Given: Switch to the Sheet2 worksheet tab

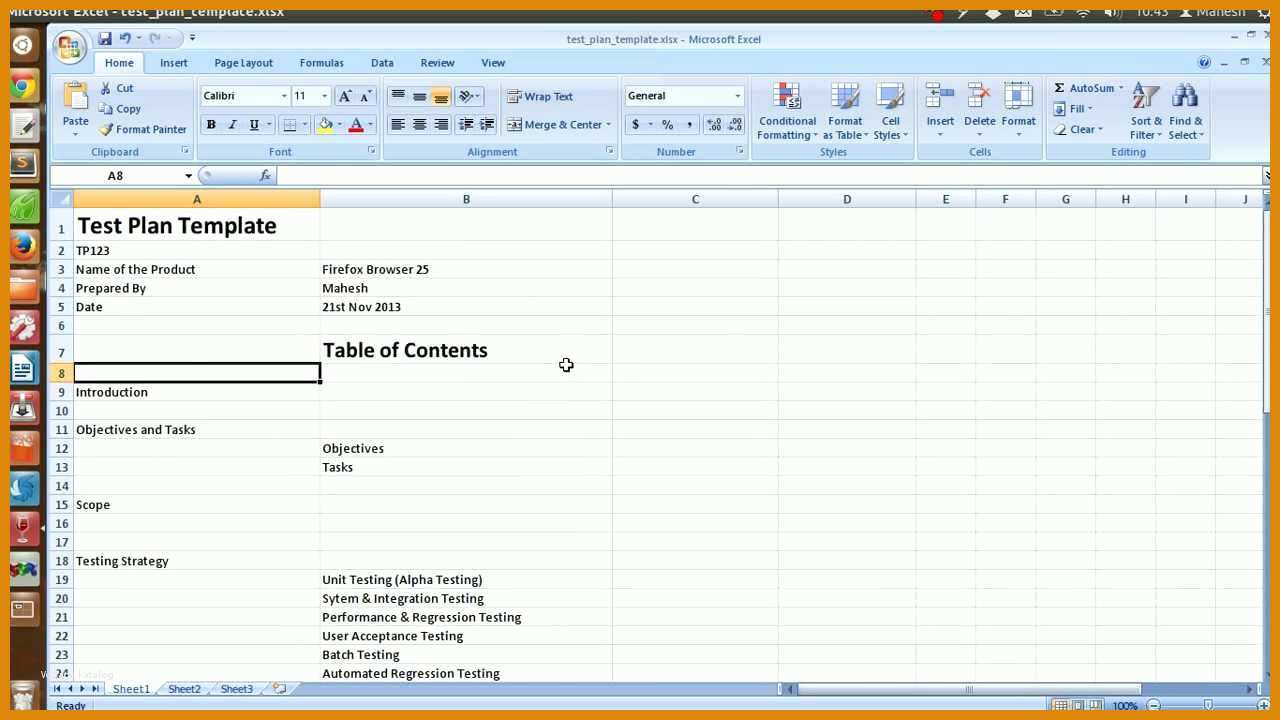Looking at the screenshot, I should click(184, 689).
